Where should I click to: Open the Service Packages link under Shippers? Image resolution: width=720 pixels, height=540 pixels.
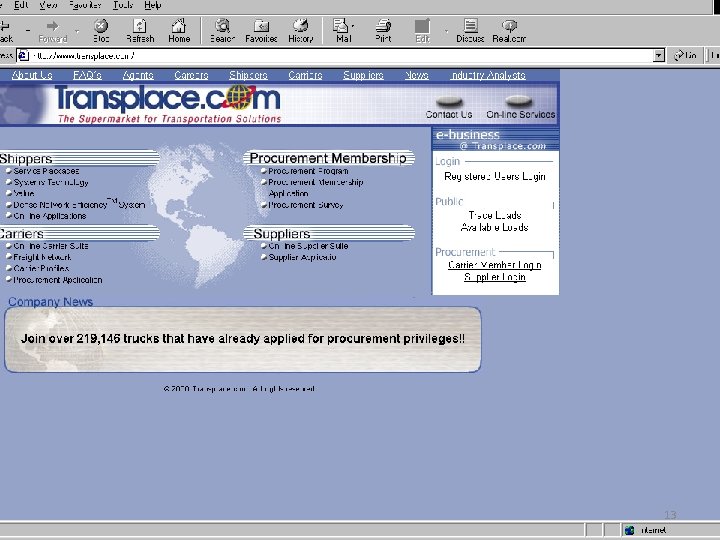click(x=46, y=171)
